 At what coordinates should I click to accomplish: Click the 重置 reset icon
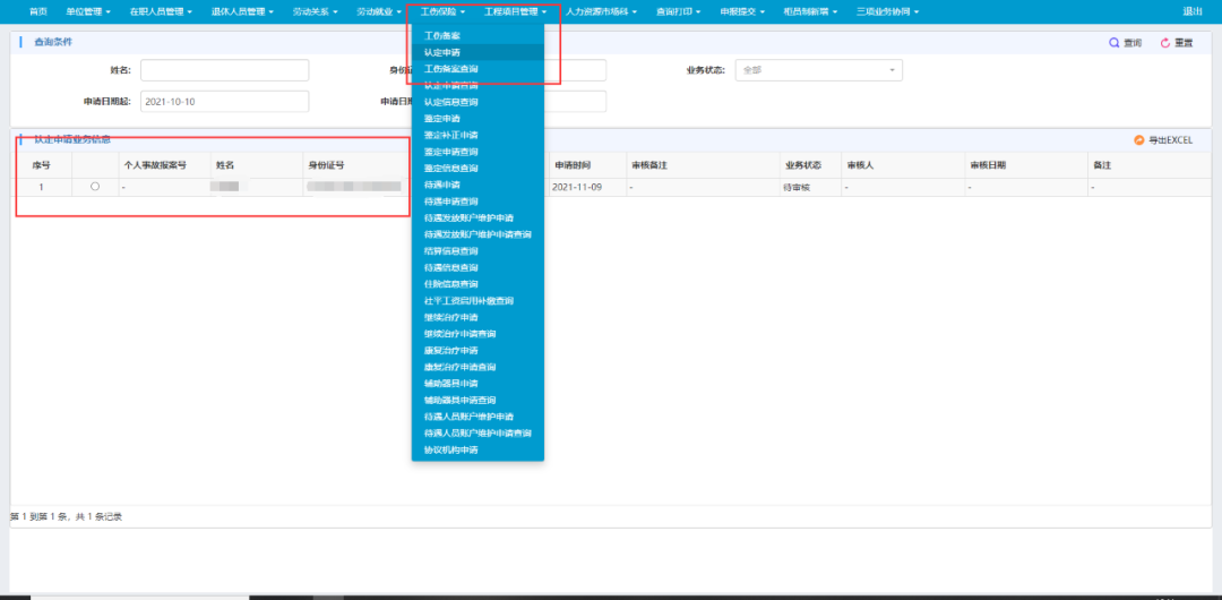(x=1165, y=43)
